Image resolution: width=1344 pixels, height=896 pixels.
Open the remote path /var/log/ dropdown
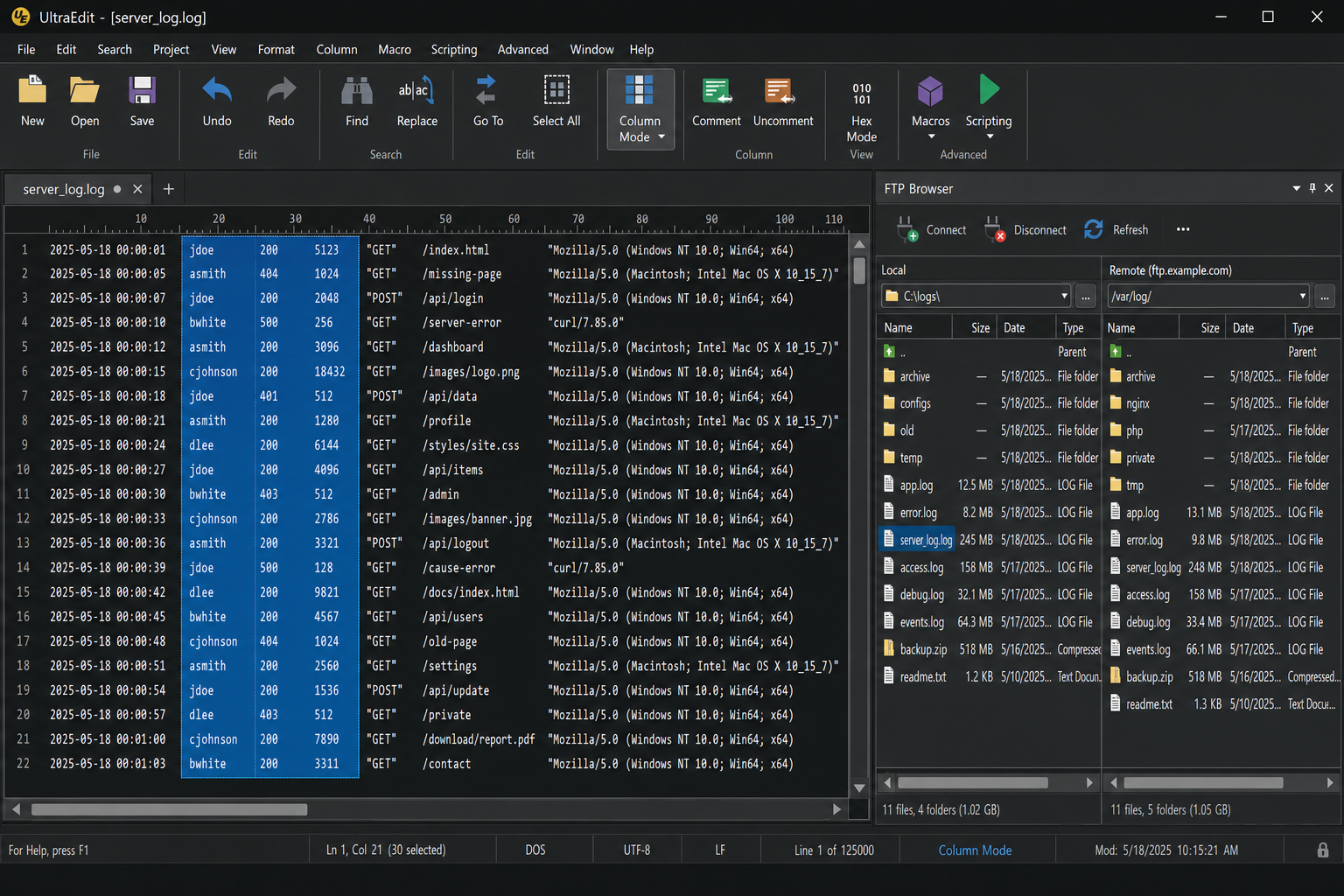pyautogui.click(x=1302, y=296)
